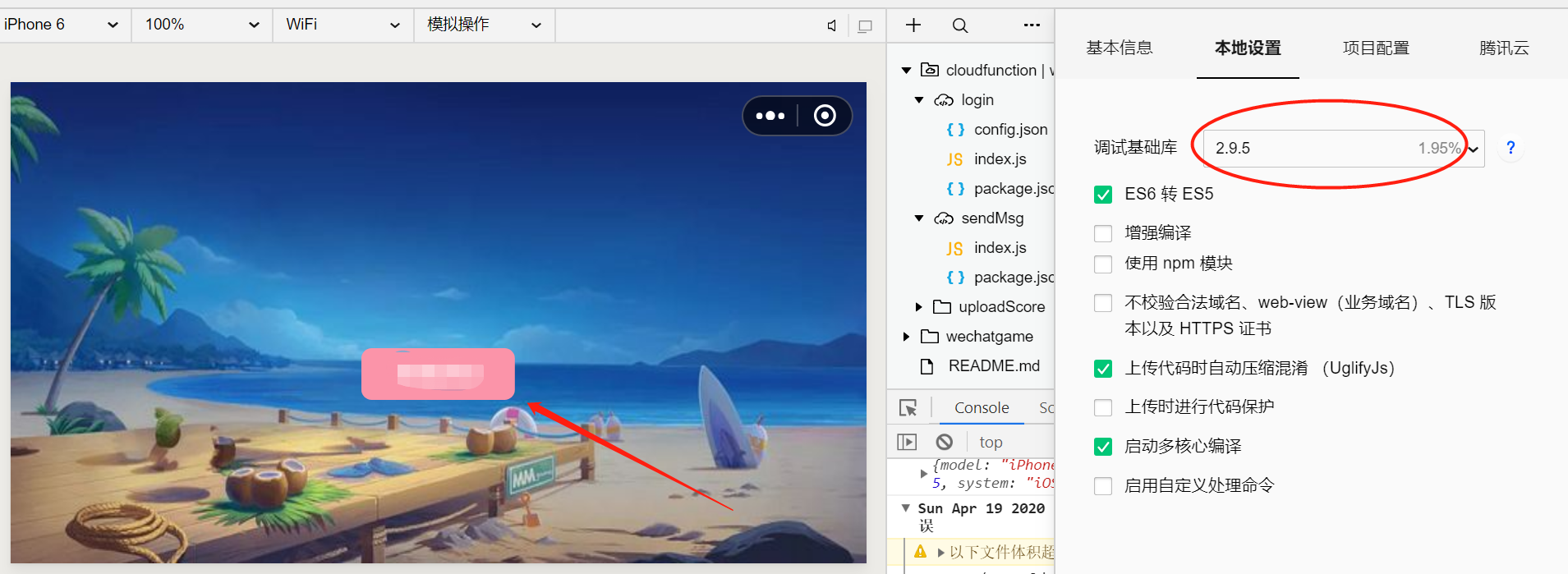This screenshot has width=1568, height=574.
Task: Select the Console devtools tab
Action: coord(982,407)
